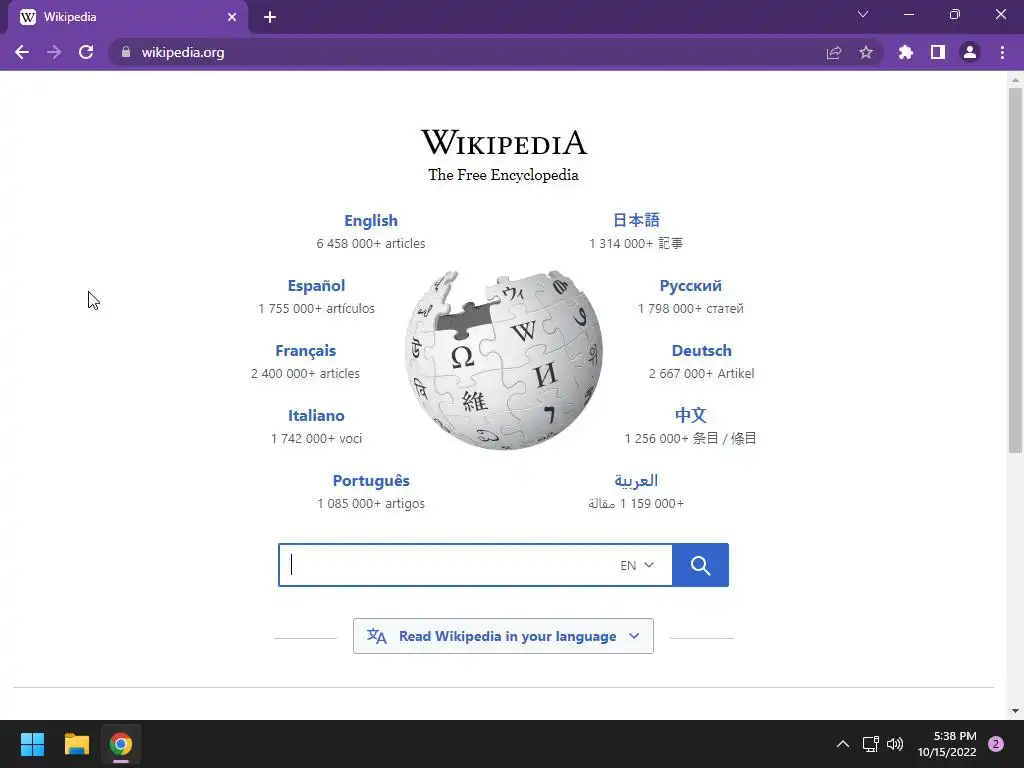Open the 中文 Wikipedia link
This screenshot has height=768, width=1024.
coord(690,415)
